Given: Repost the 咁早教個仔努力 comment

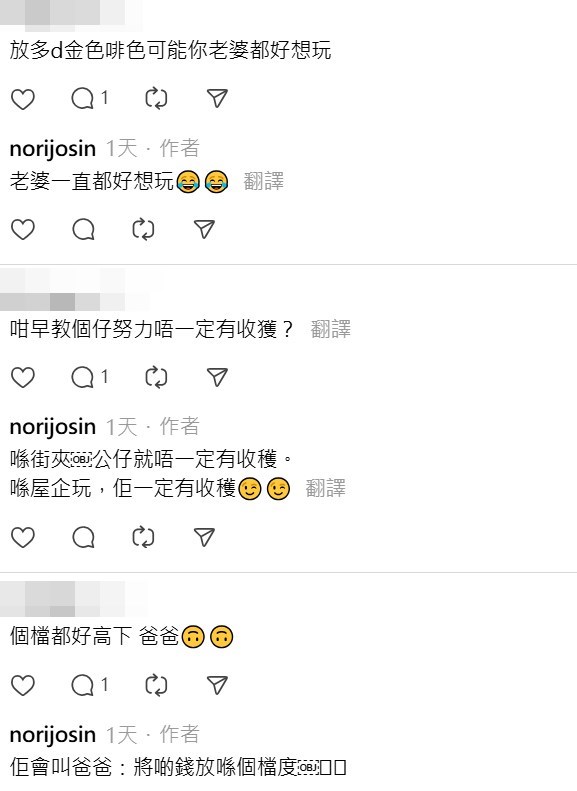Looking at the screenshot, I should pyautogui.click(x=156, y=377).
